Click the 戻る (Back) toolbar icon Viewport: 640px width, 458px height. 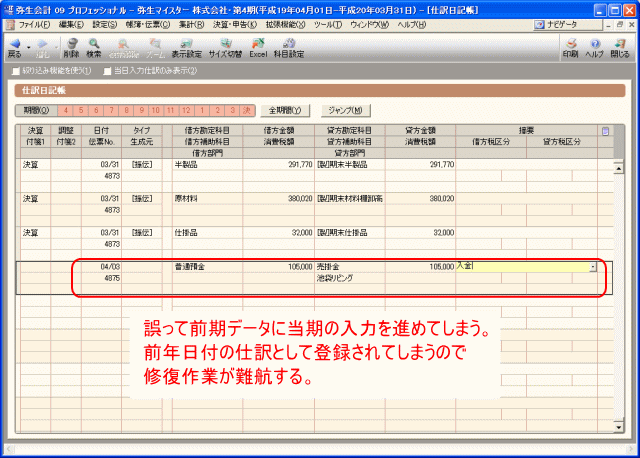point(15,48)
